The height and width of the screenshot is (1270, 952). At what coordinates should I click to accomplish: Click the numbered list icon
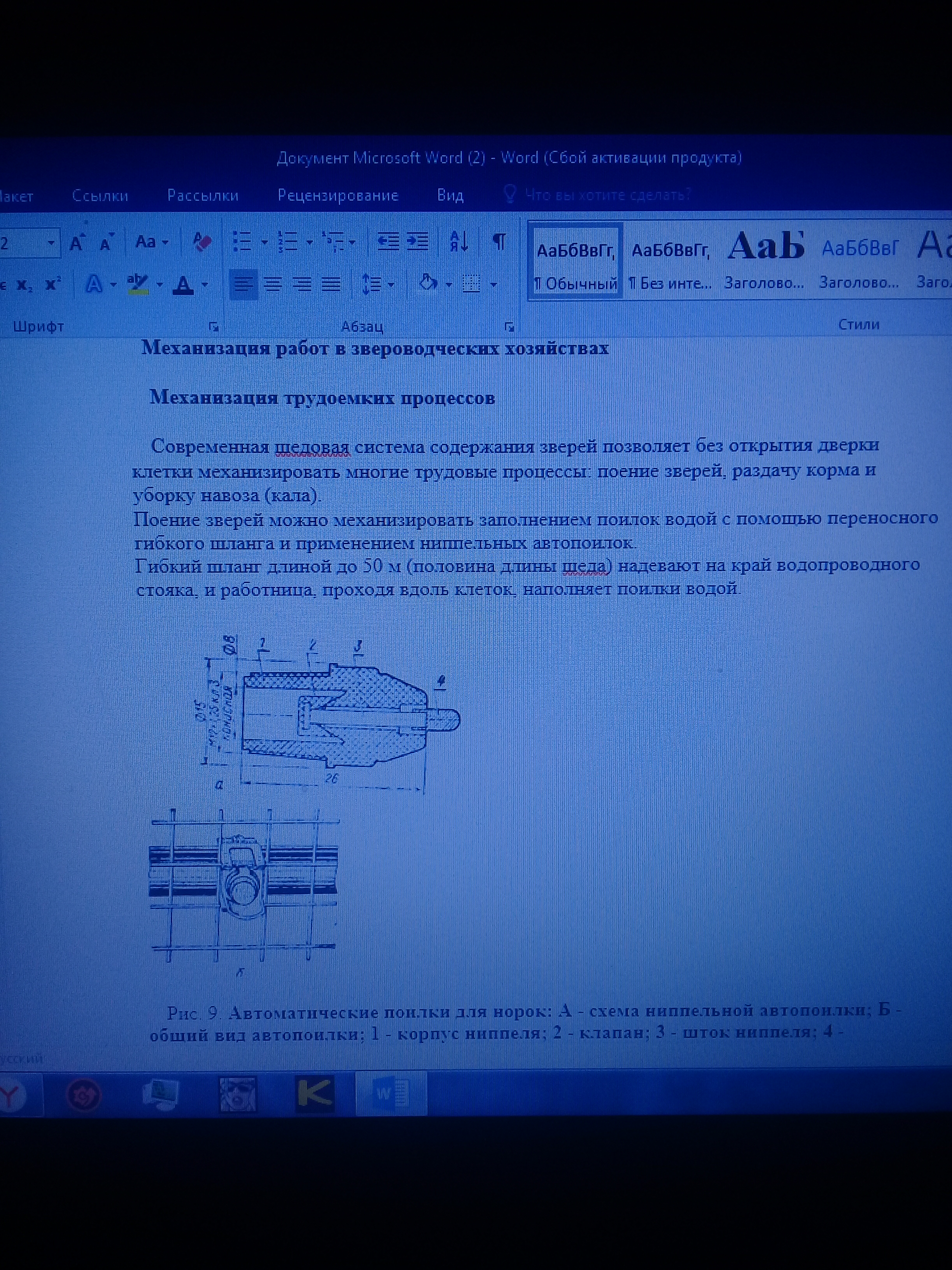[x=288, y=242]
